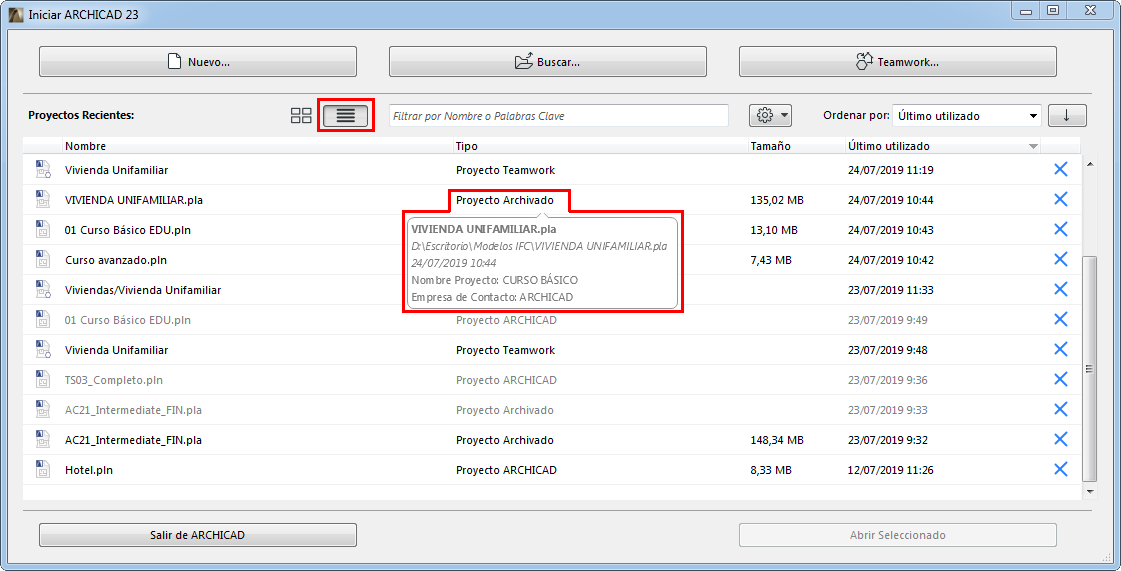Click the 135,02 MB size value
The image size is (1121, 571).
tap(777, 201)
